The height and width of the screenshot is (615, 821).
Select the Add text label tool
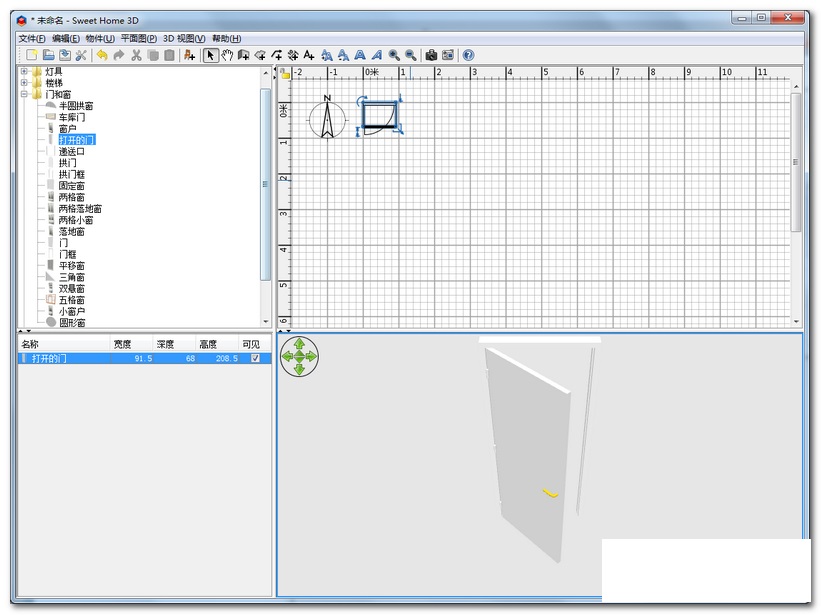click(x=309, y=55)
